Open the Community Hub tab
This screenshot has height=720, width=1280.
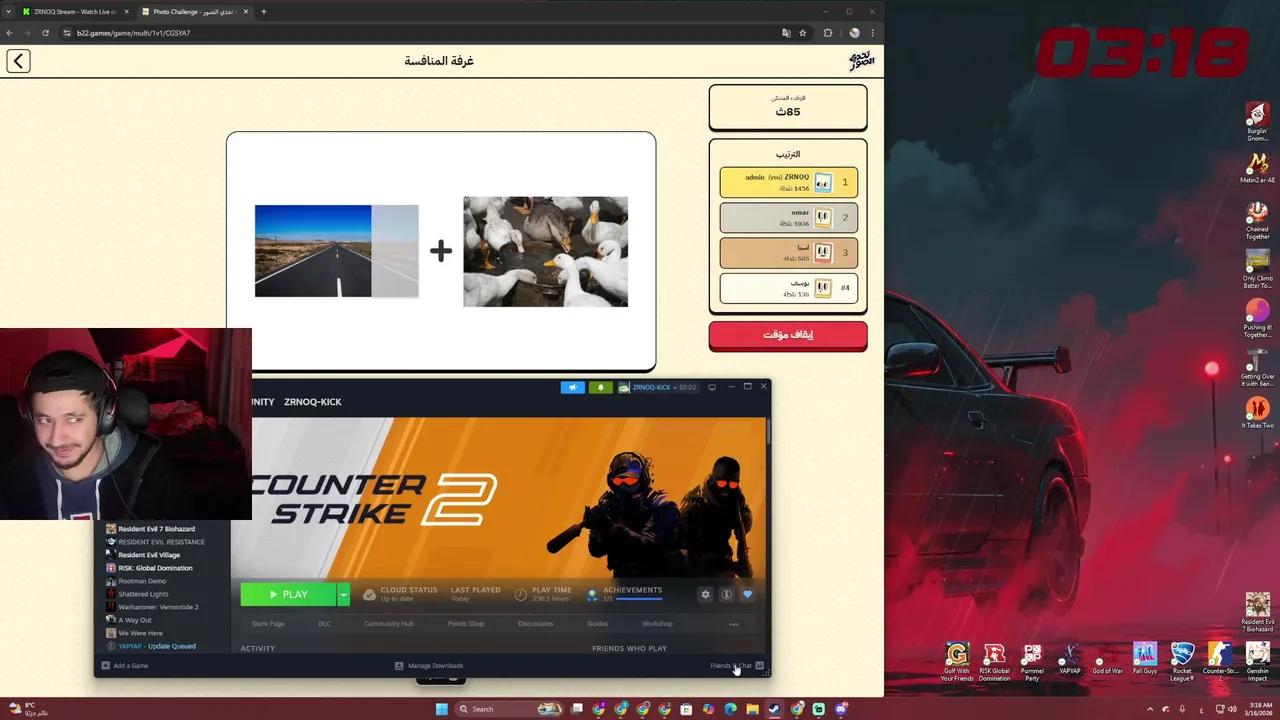pyautogui.click(x=389, y=623)
